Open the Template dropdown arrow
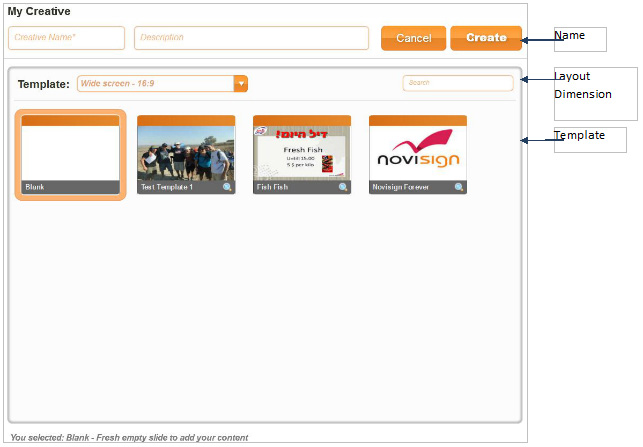This screenshot has width=643, height=447. (x=241, y=84)
